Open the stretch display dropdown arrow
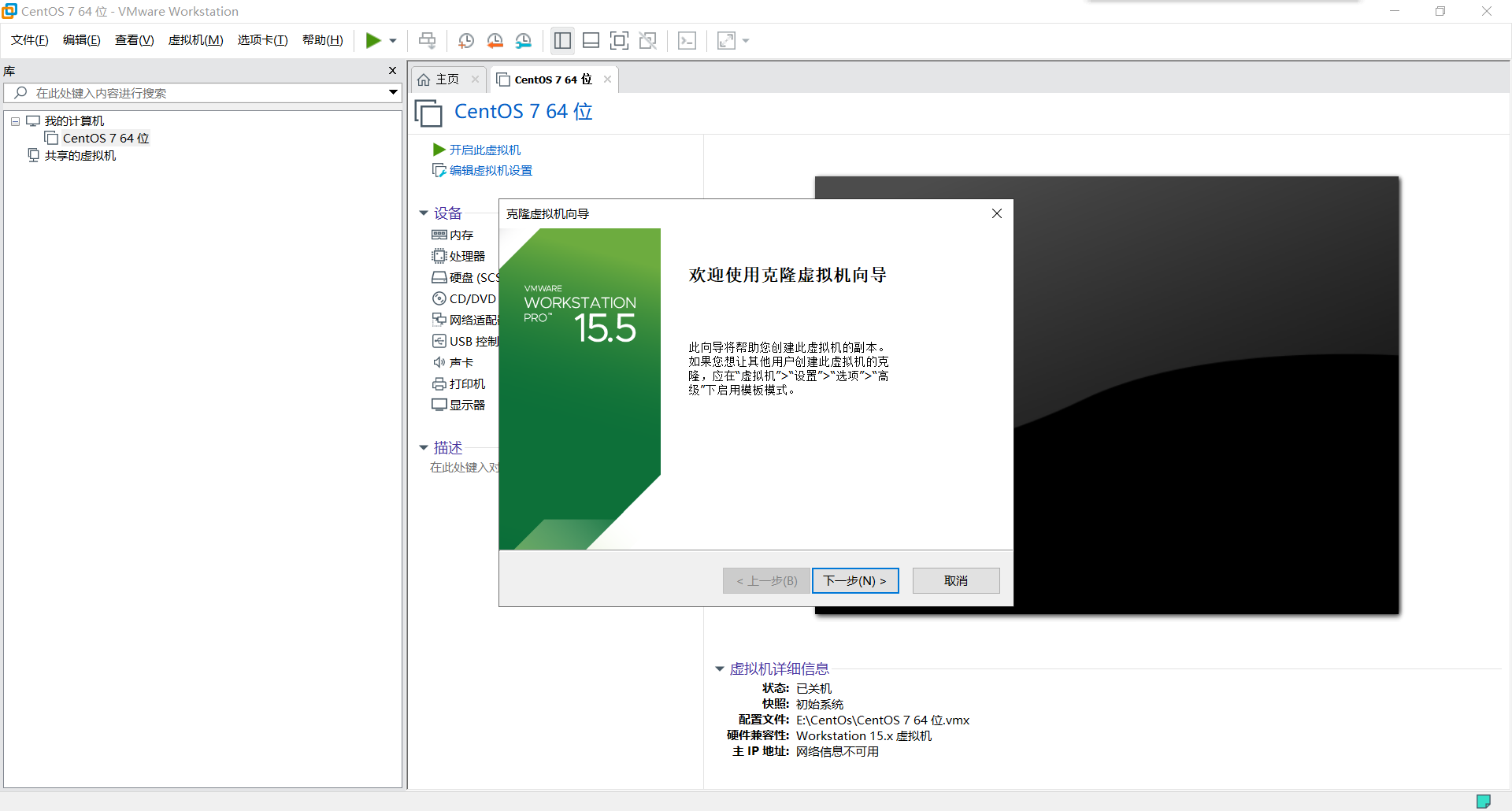This screenshot has width=1512, height=811. pos(746,41)
